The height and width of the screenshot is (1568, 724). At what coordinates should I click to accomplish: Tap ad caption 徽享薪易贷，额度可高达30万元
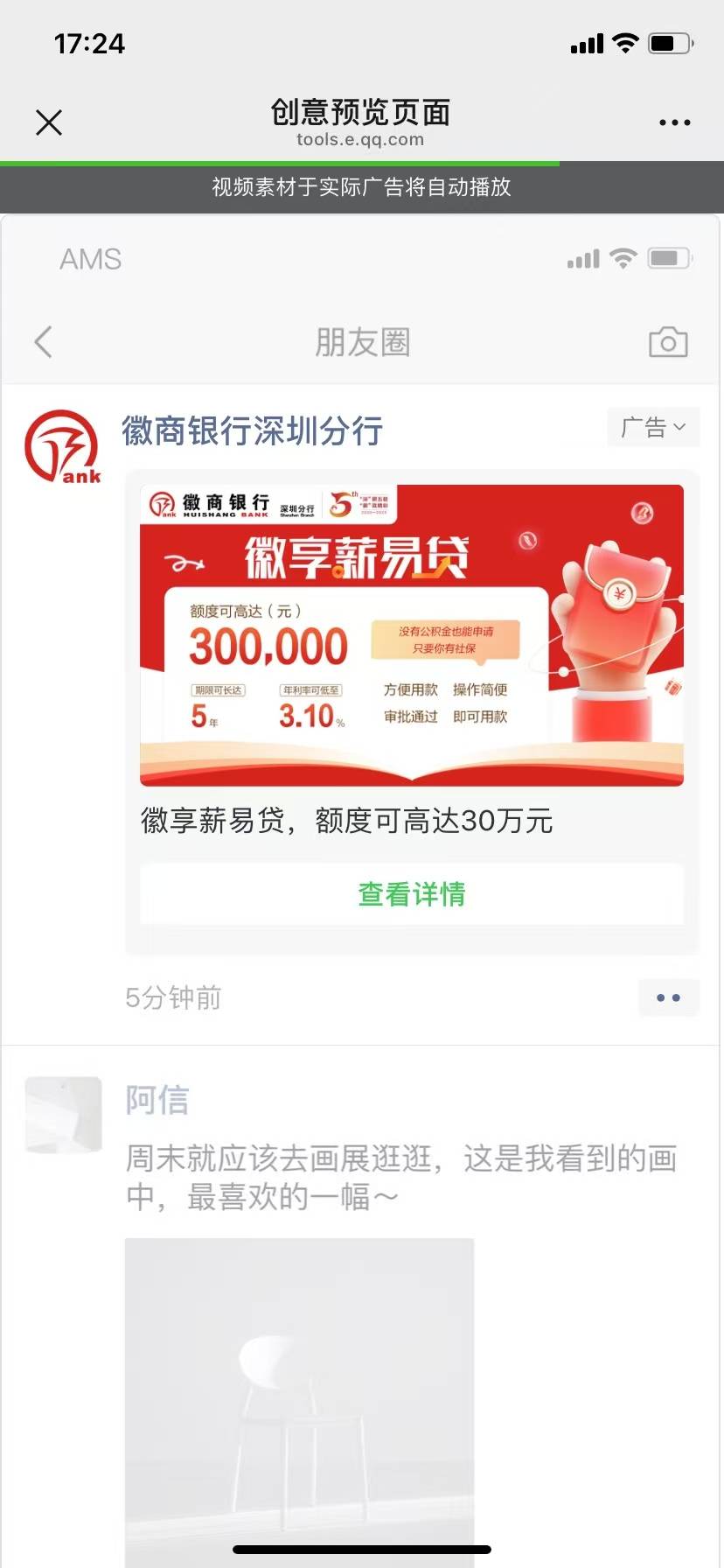click(346, 821)
